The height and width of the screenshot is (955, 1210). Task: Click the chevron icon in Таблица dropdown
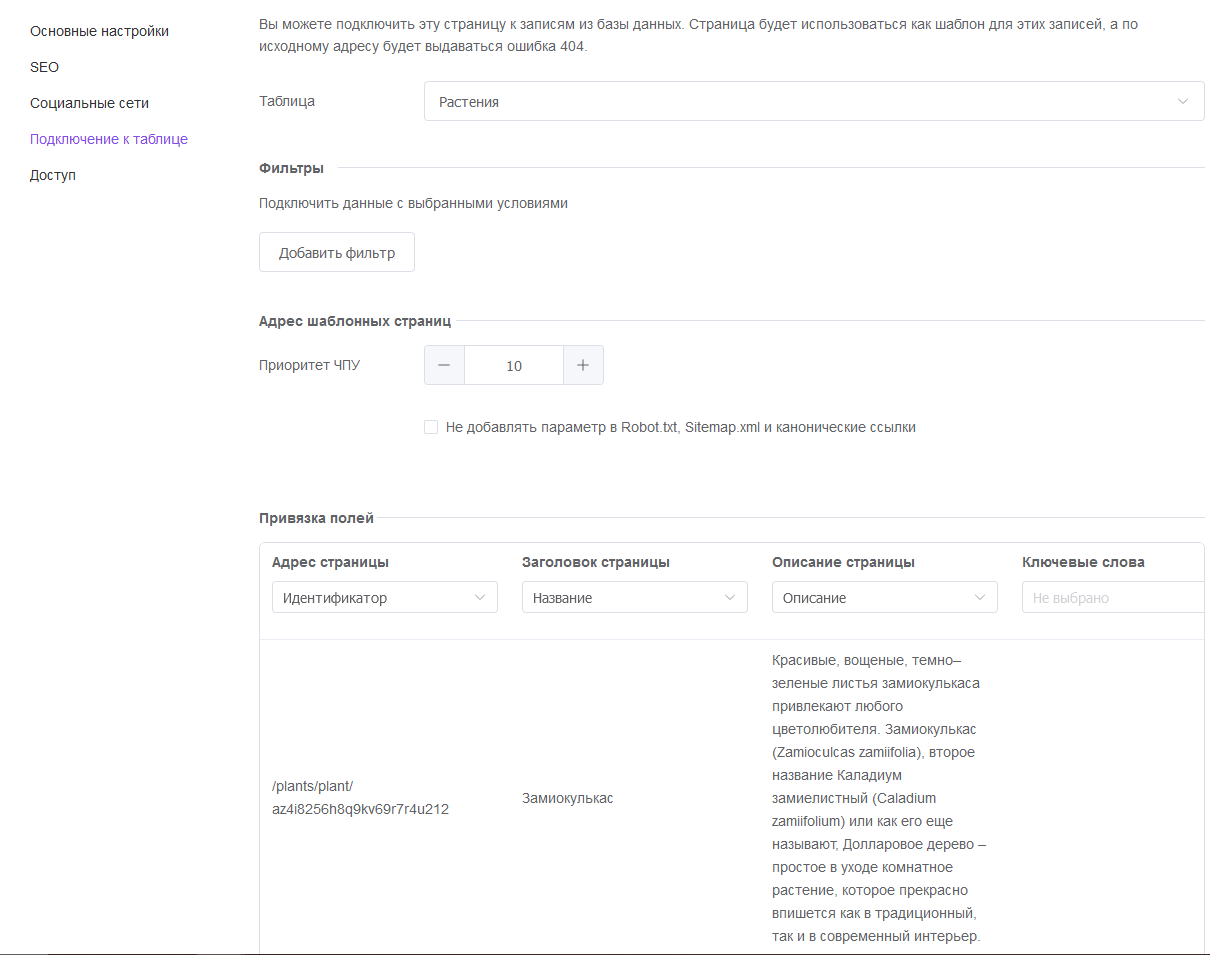pos(1183,102)
